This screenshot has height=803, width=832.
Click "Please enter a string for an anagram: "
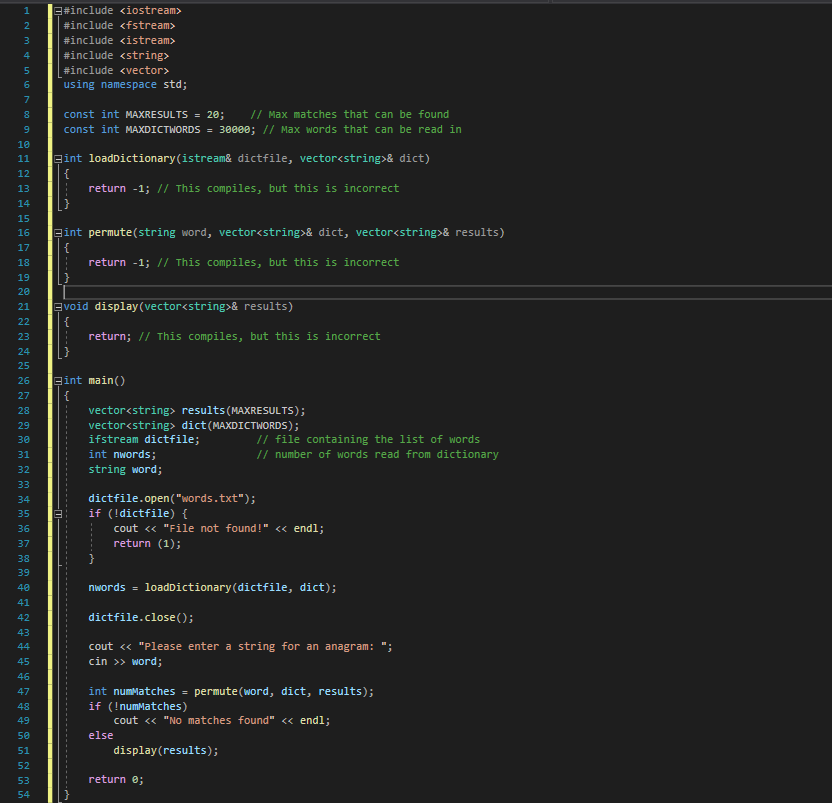(x=265, y=646)
